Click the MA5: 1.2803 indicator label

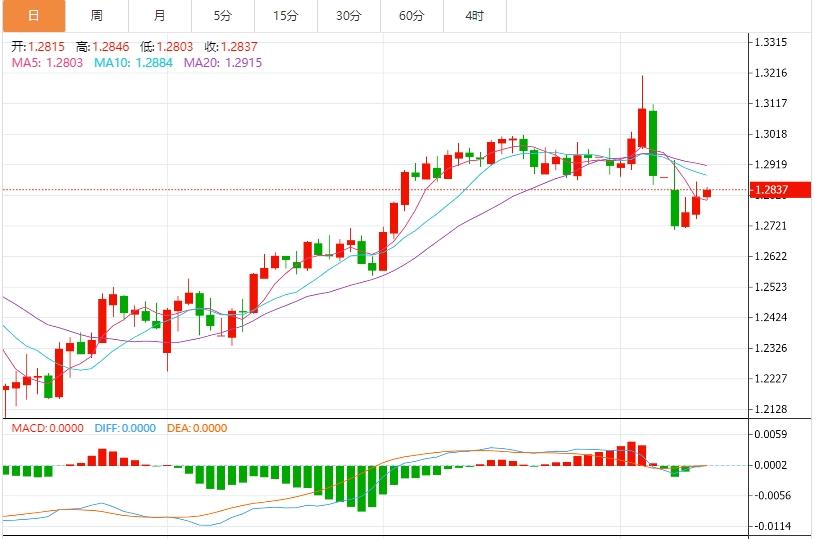click(x=47, y=62)
